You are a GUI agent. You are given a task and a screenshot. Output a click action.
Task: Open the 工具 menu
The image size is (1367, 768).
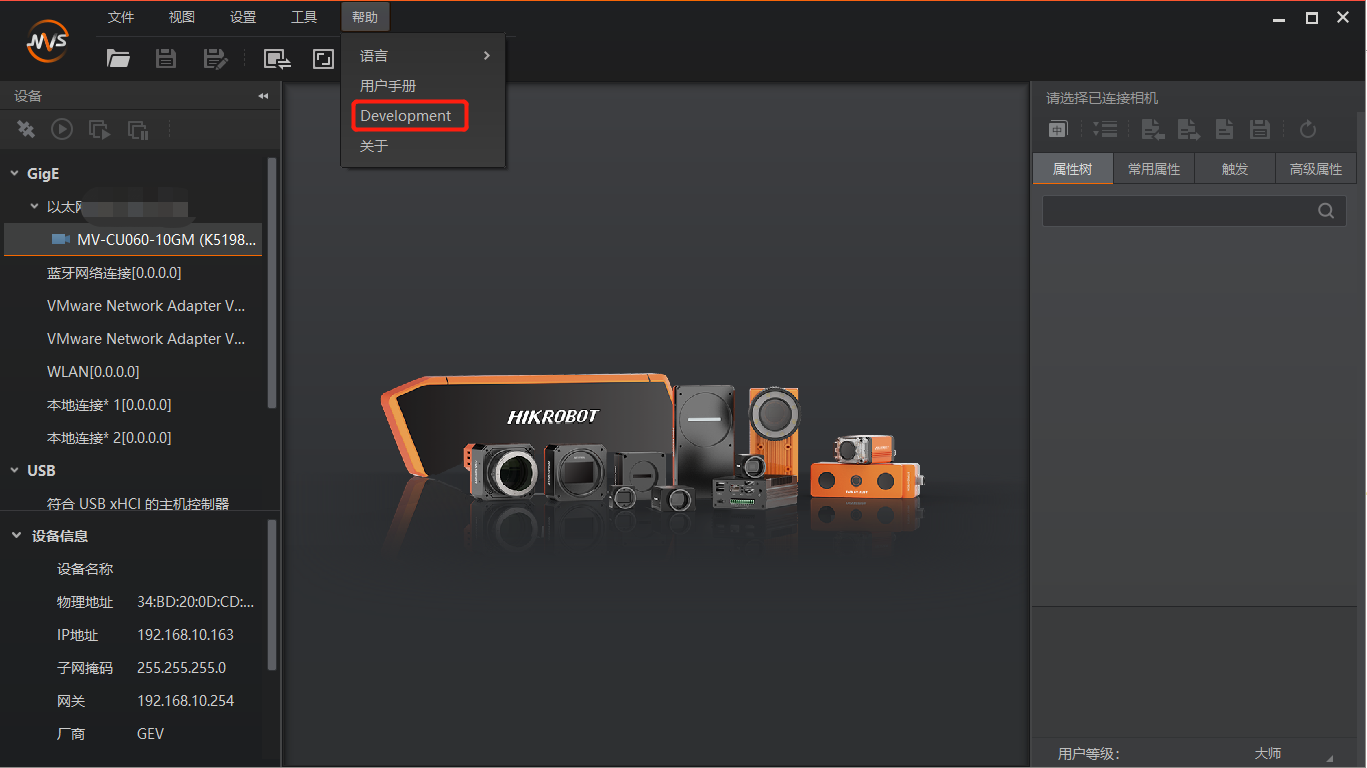(304, 17)
